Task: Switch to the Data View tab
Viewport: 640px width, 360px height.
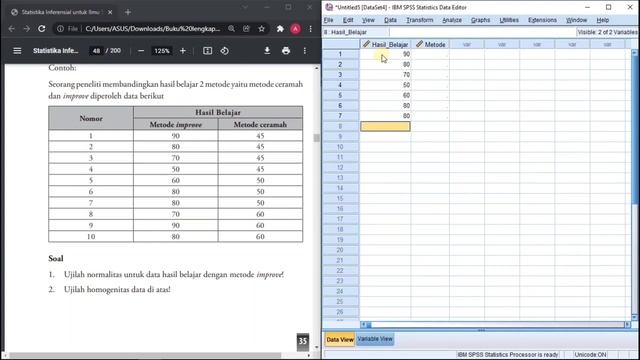Action: pyautogui.click(x=340, y=339)
